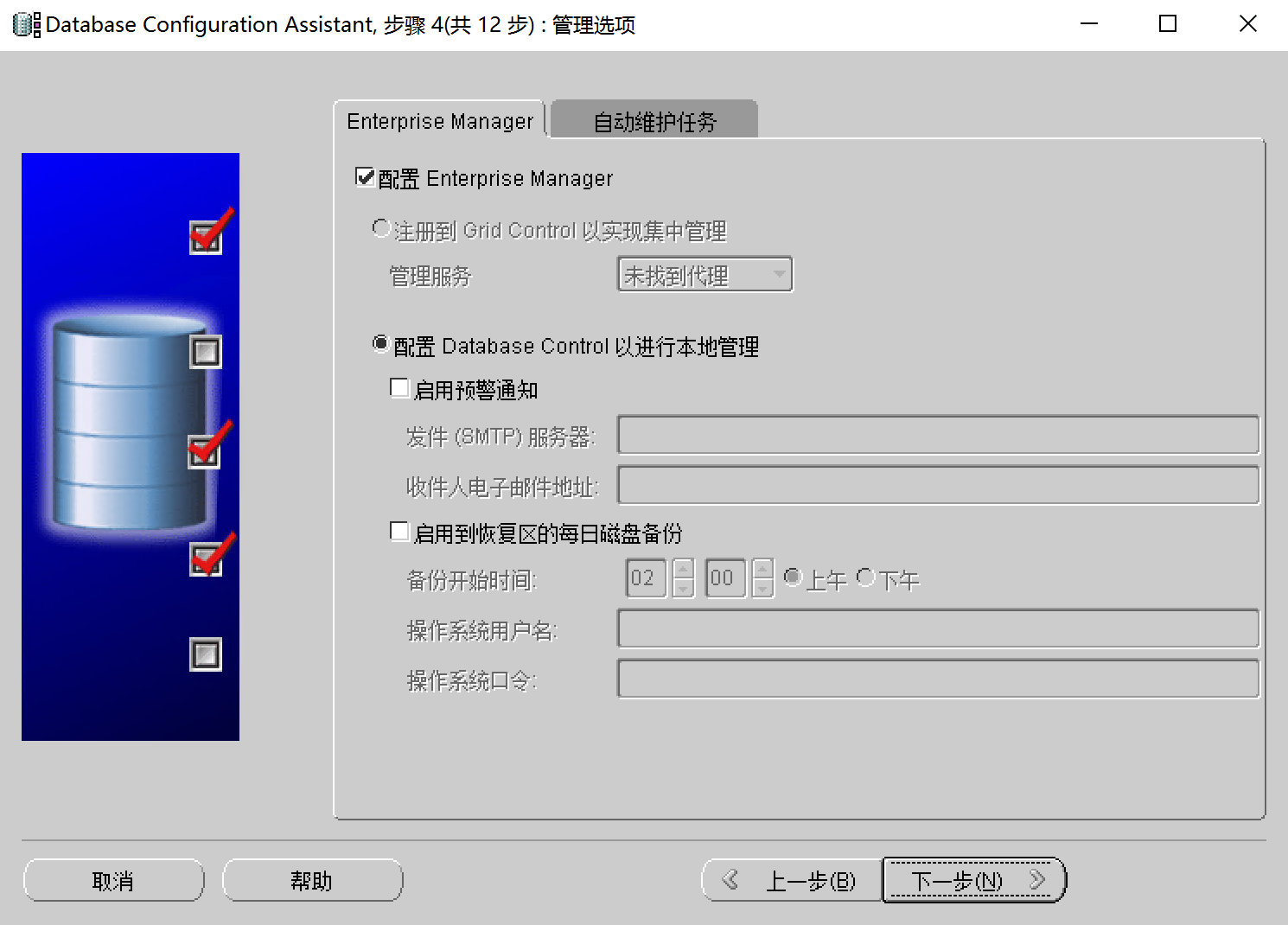Enable 启用预警通知 checkbox
This screenshot has height=925, width=1288.
point(399,388)
